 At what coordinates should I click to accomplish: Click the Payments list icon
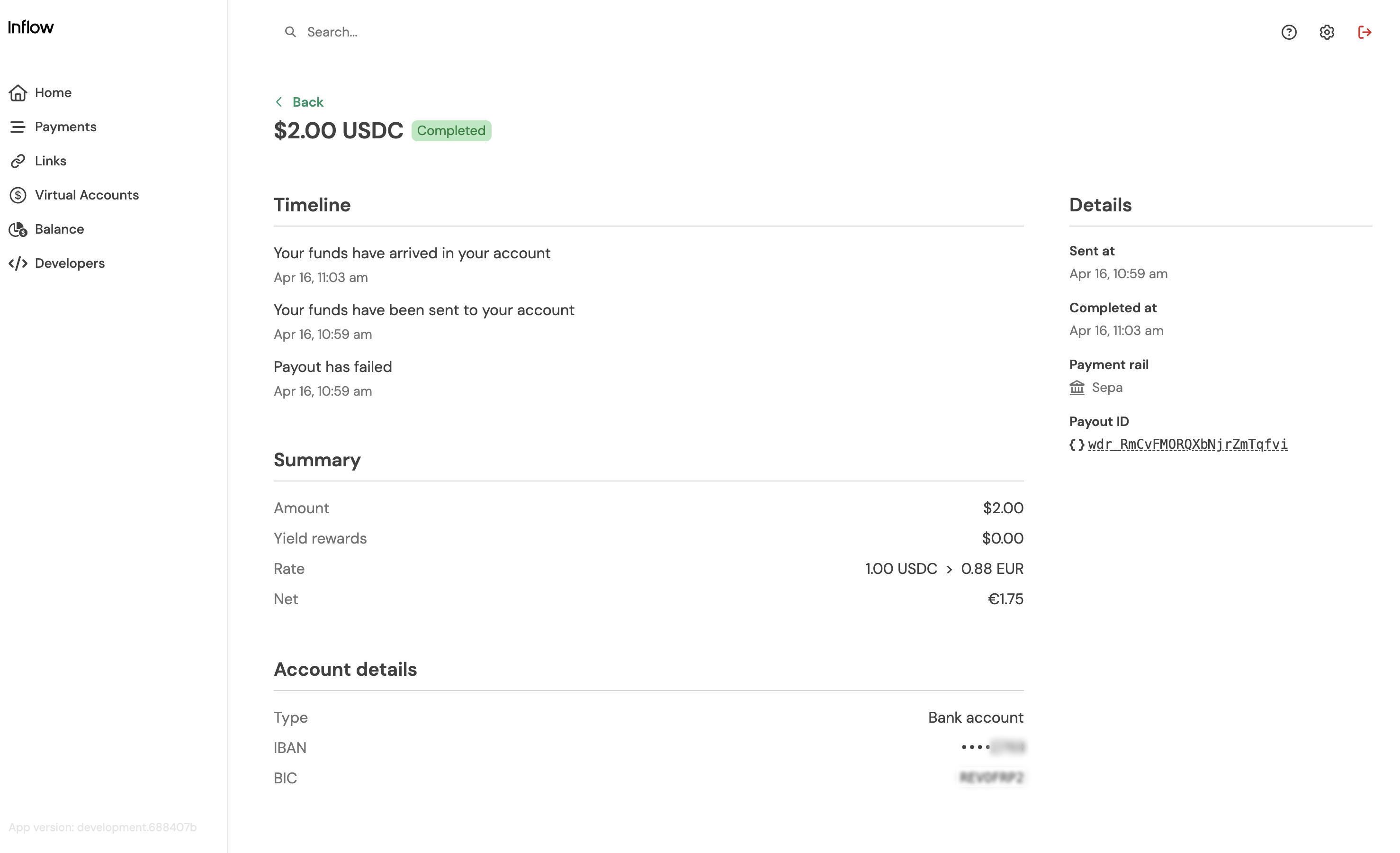tap(18, 127)
